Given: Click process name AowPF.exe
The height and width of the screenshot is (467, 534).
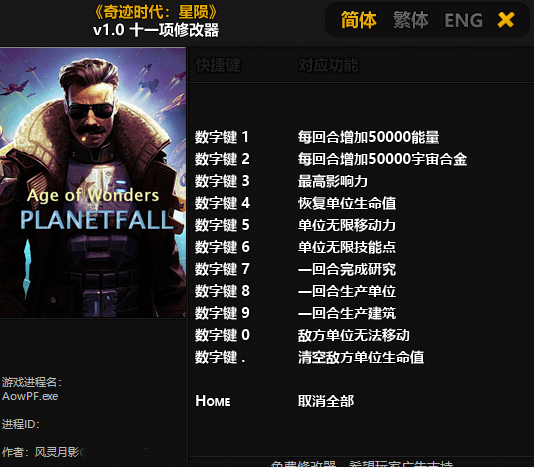Looking at the screenshot, I should click(x=30, y=396).
